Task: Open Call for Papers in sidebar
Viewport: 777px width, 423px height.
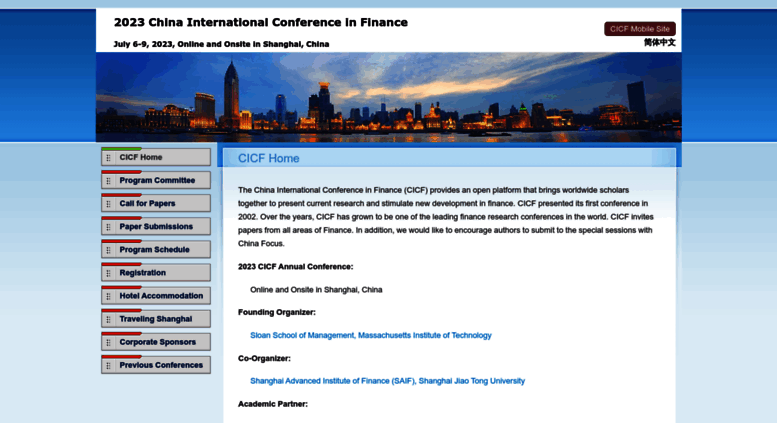Action: tap(156, 203)
